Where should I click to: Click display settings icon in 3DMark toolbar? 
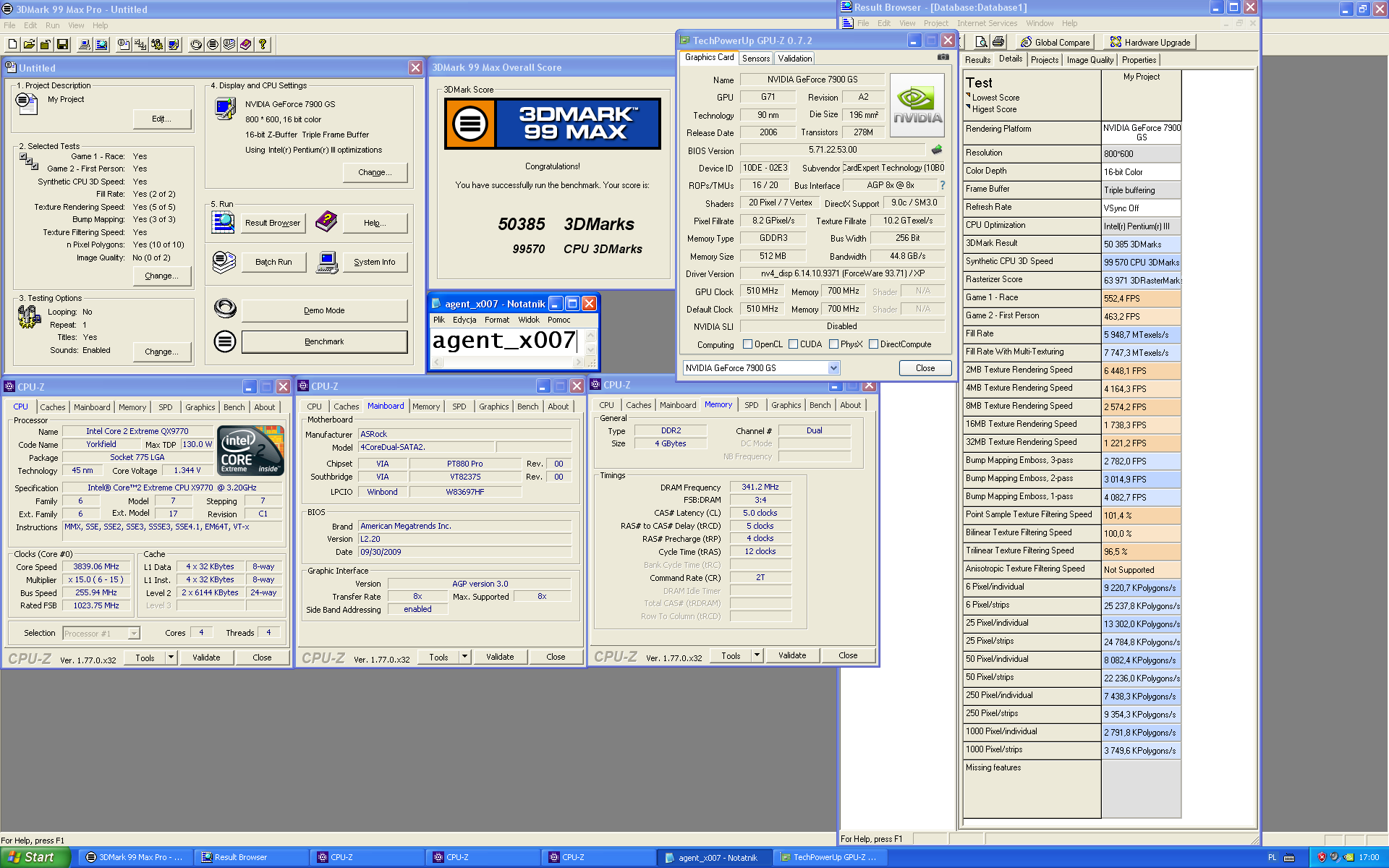(174, 45)
